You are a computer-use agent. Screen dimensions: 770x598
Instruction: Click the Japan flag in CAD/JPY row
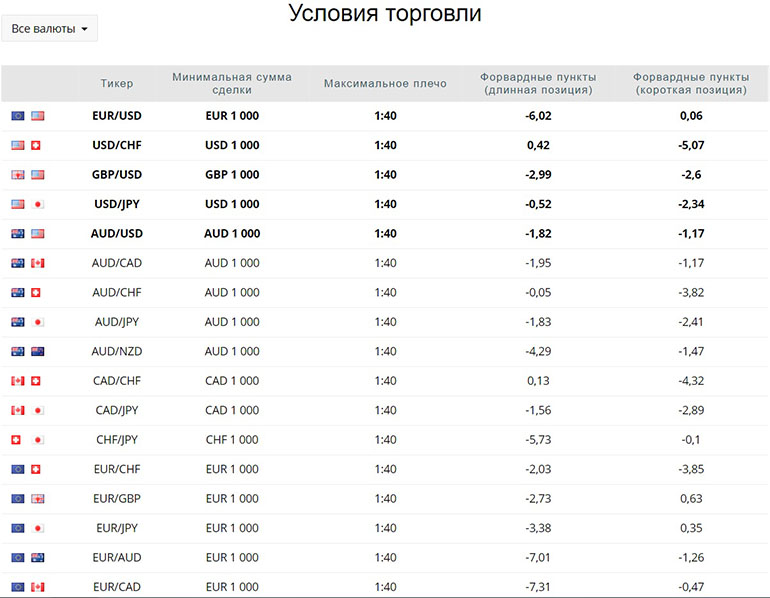[x=38, y=410]
